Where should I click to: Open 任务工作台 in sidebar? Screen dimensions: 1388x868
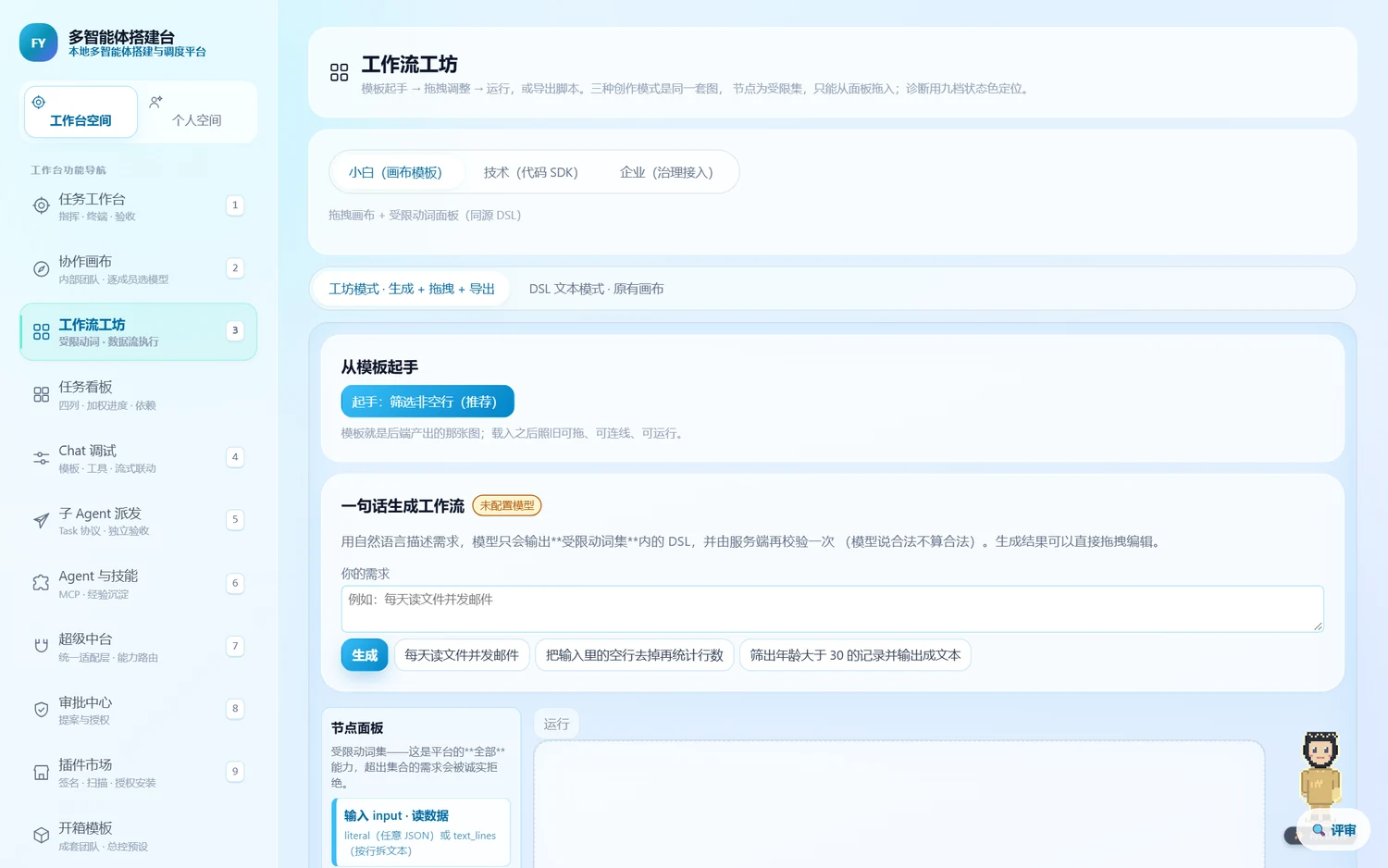pyautogui.click(x=138, y=205)
